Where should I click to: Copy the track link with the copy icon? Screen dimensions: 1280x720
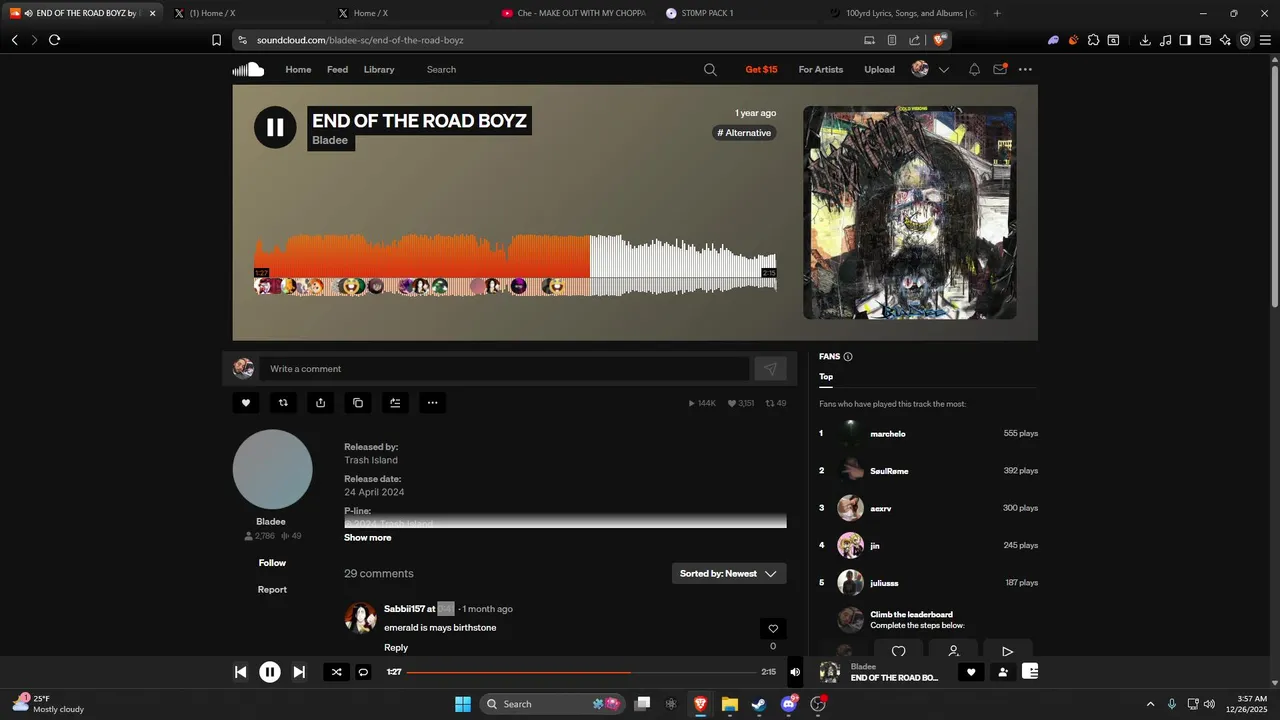click(358, 403)
